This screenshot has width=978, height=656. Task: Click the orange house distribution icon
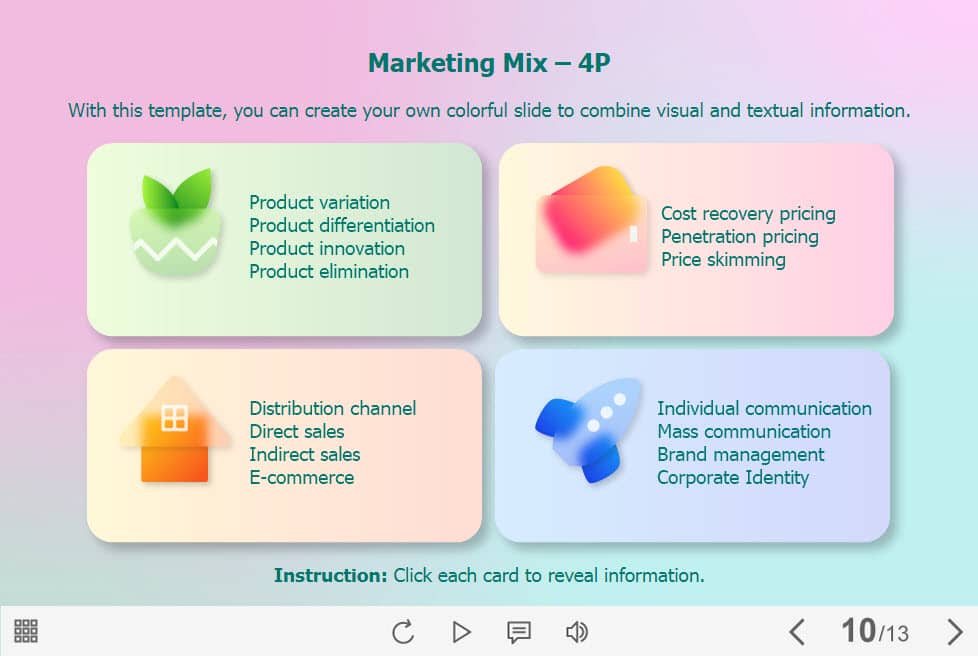(x=174, y=430)
